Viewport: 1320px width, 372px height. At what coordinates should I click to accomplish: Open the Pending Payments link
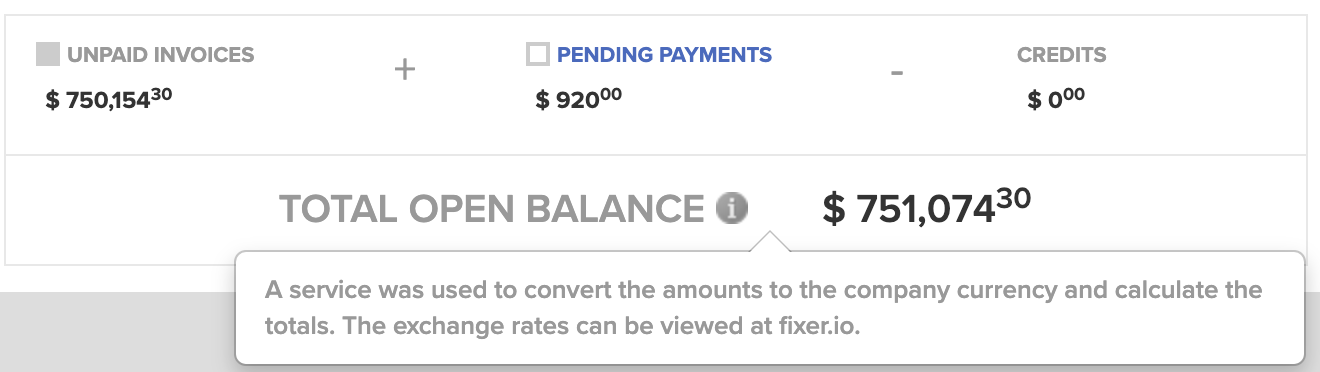[664, 54]
